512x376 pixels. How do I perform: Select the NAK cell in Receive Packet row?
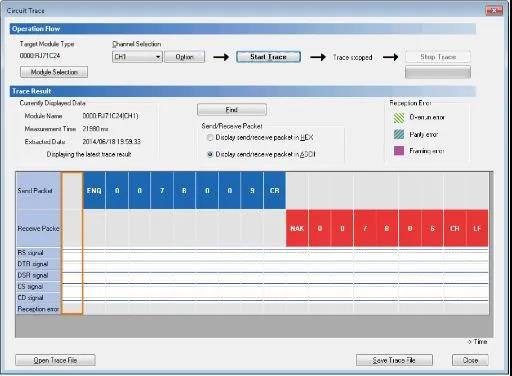297,228
